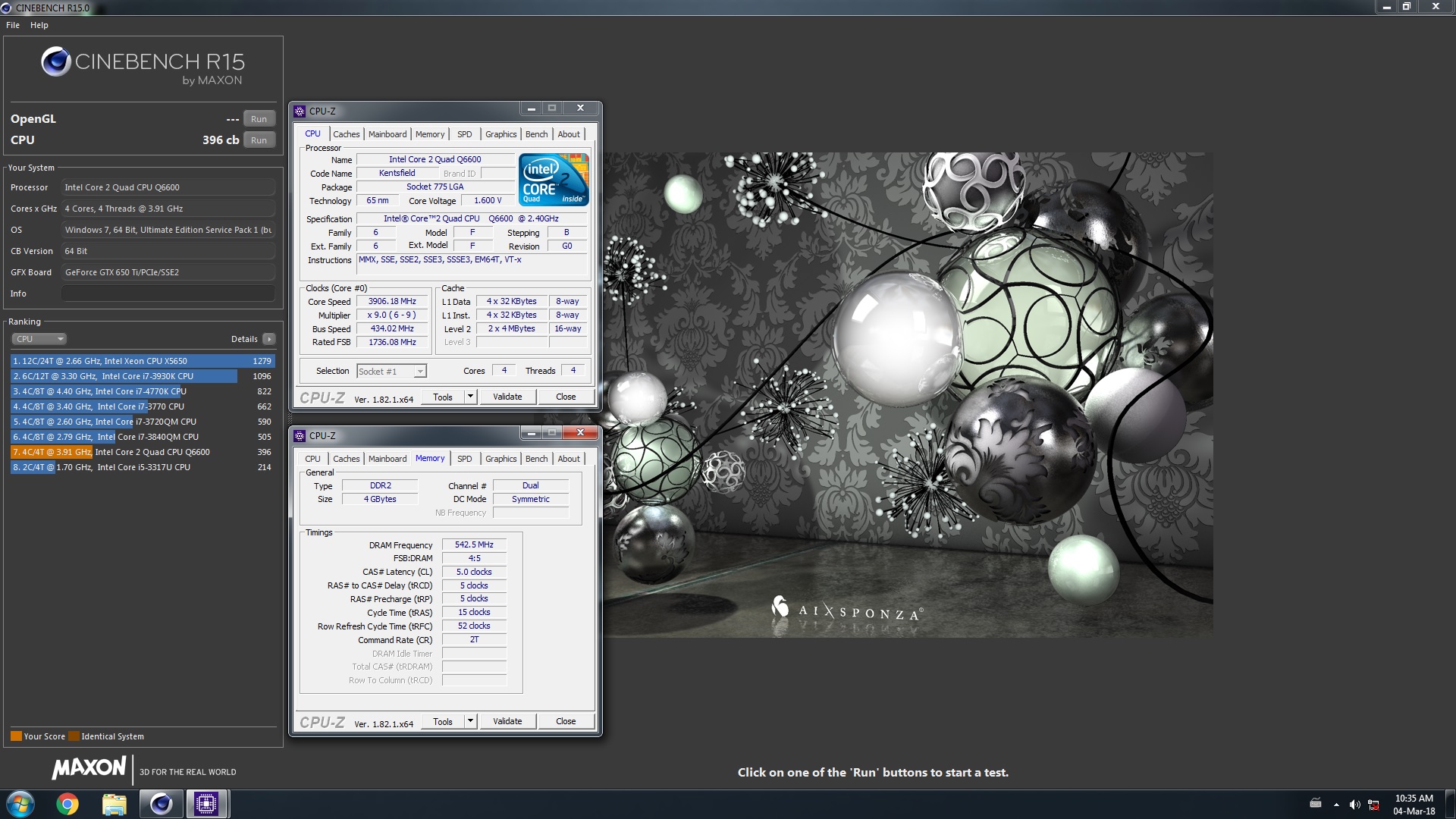Switch to SPD tab in lower CPU-Z
The height and width of the screenshot is (819, 1456).
(465, 459)
